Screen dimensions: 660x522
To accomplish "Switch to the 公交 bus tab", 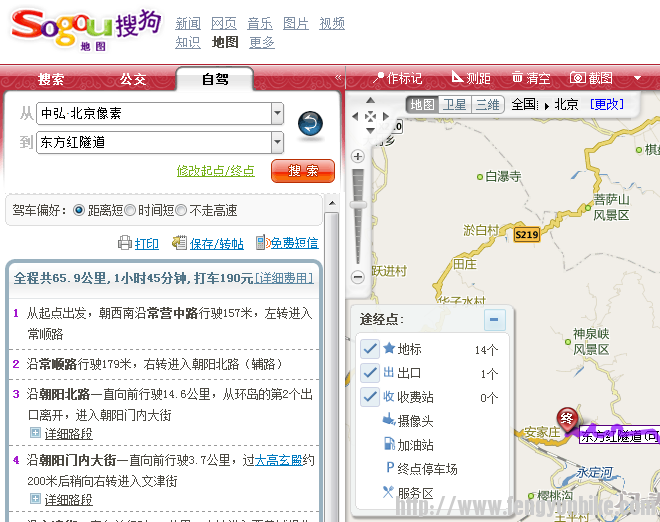I will pos(133,79).
